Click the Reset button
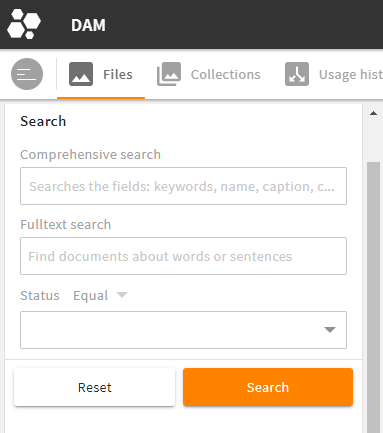This screenshot has width=383, height=433. (94, 387)
